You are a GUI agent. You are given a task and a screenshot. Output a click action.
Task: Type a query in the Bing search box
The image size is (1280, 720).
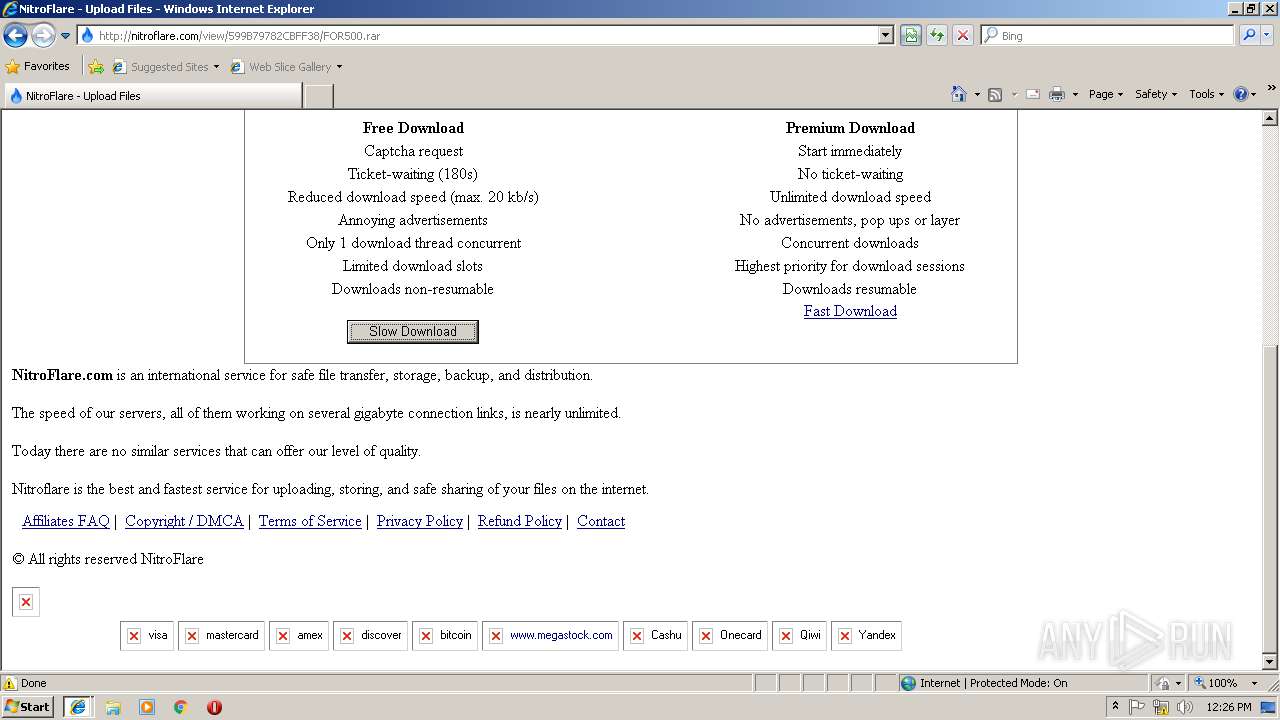(x=1115, y=36)
